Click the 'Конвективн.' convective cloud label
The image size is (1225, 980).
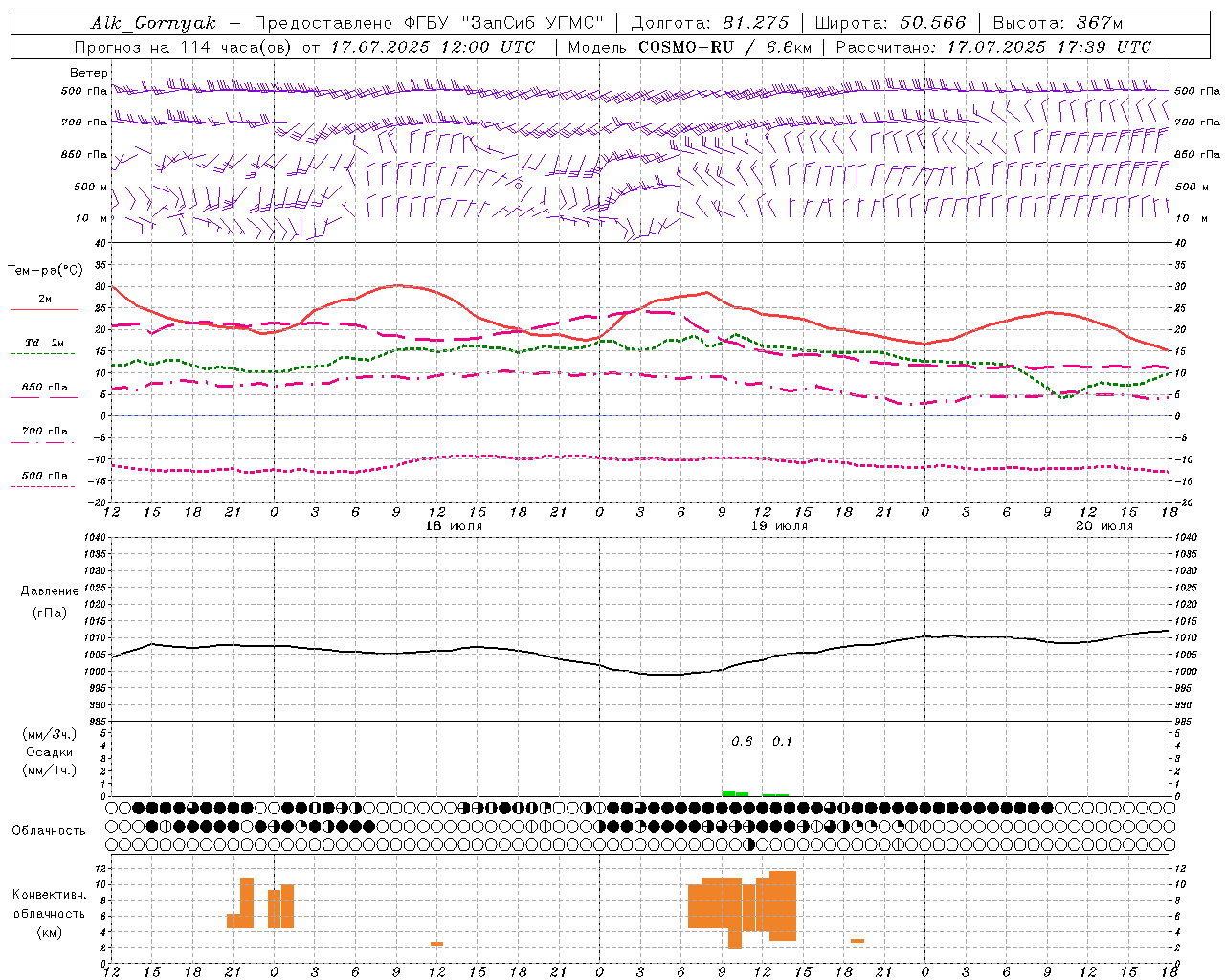50,895
